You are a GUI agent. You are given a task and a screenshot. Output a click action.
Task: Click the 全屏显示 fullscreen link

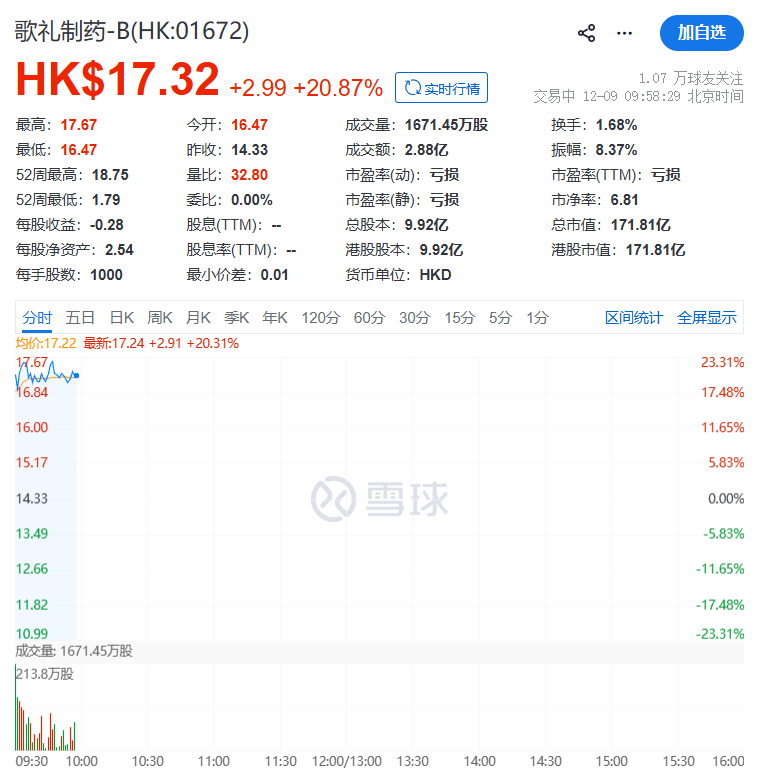point(706,318)
